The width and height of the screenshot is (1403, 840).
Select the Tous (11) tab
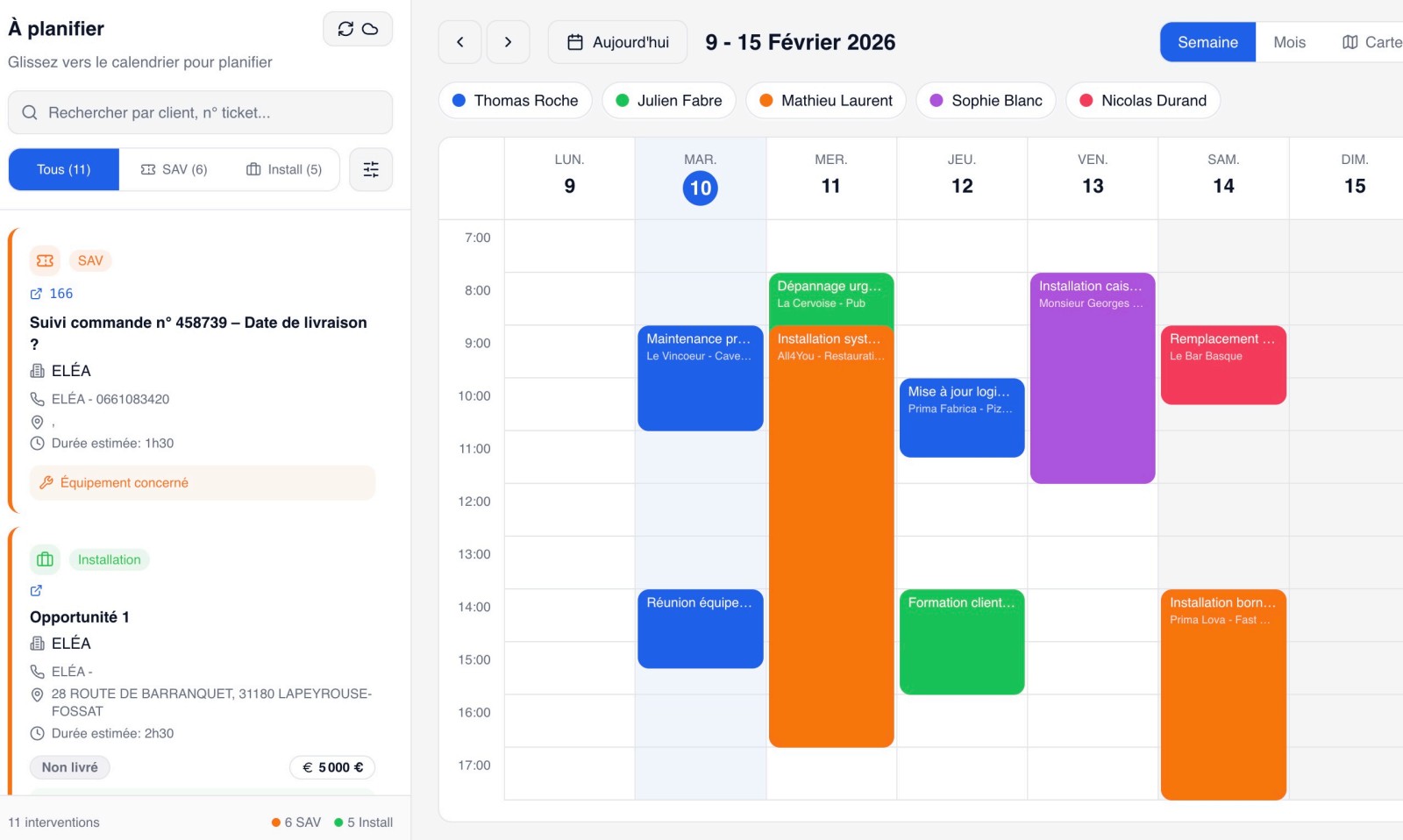point(64,169)
